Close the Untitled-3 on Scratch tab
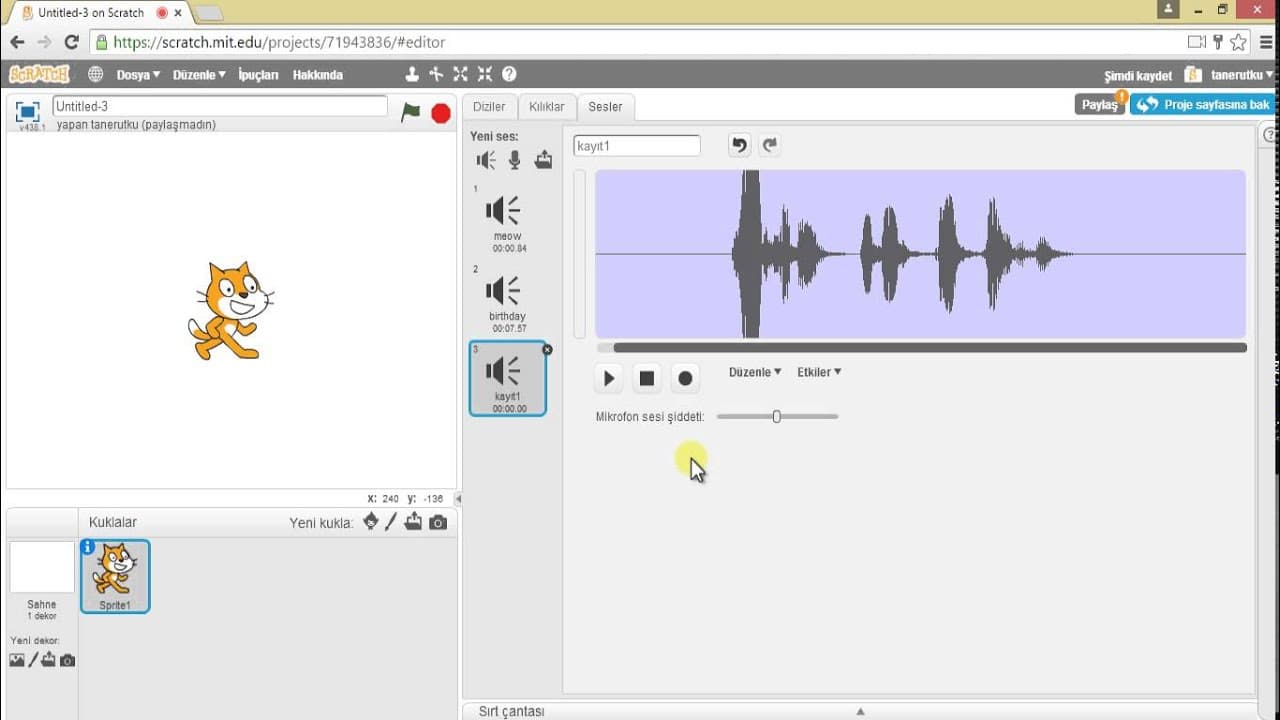Screen dimensions: 1280x720 178,13
